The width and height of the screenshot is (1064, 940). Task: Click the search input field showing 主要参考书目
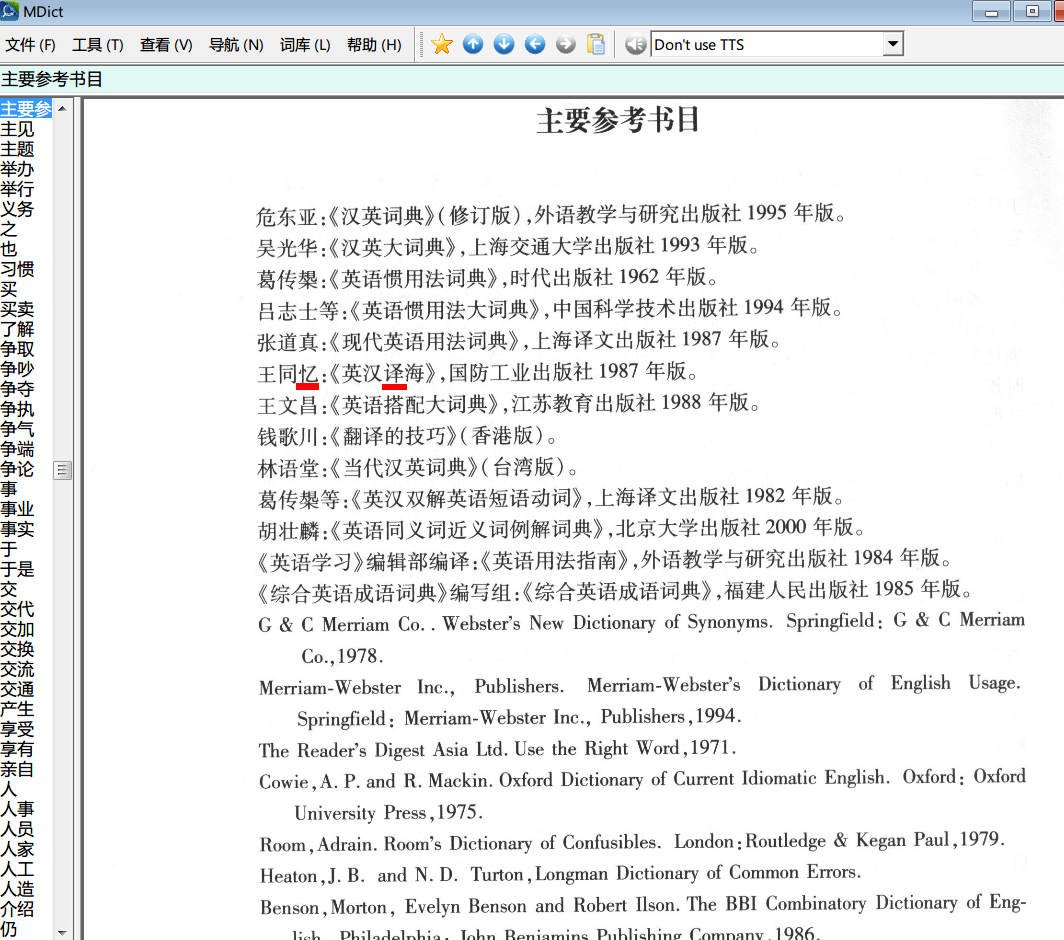[x=532, y=79]
